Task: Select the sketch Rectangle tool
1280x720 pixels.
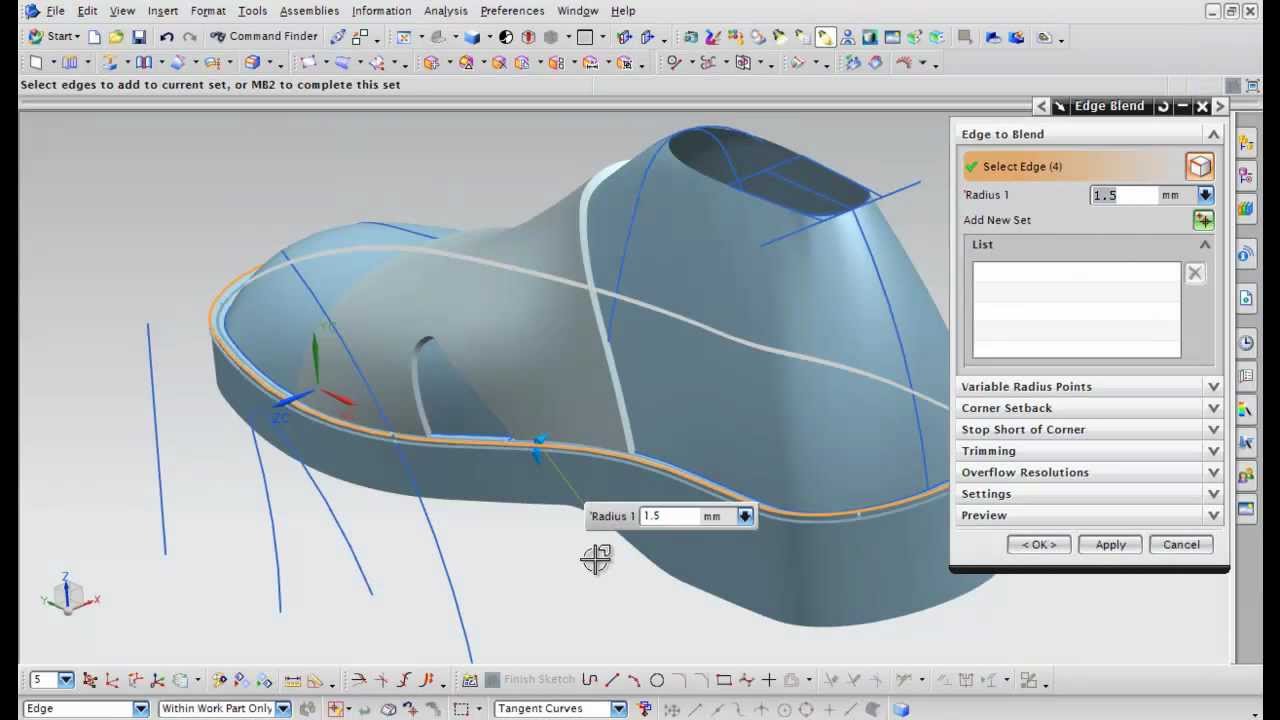Action: coord(724,680)
